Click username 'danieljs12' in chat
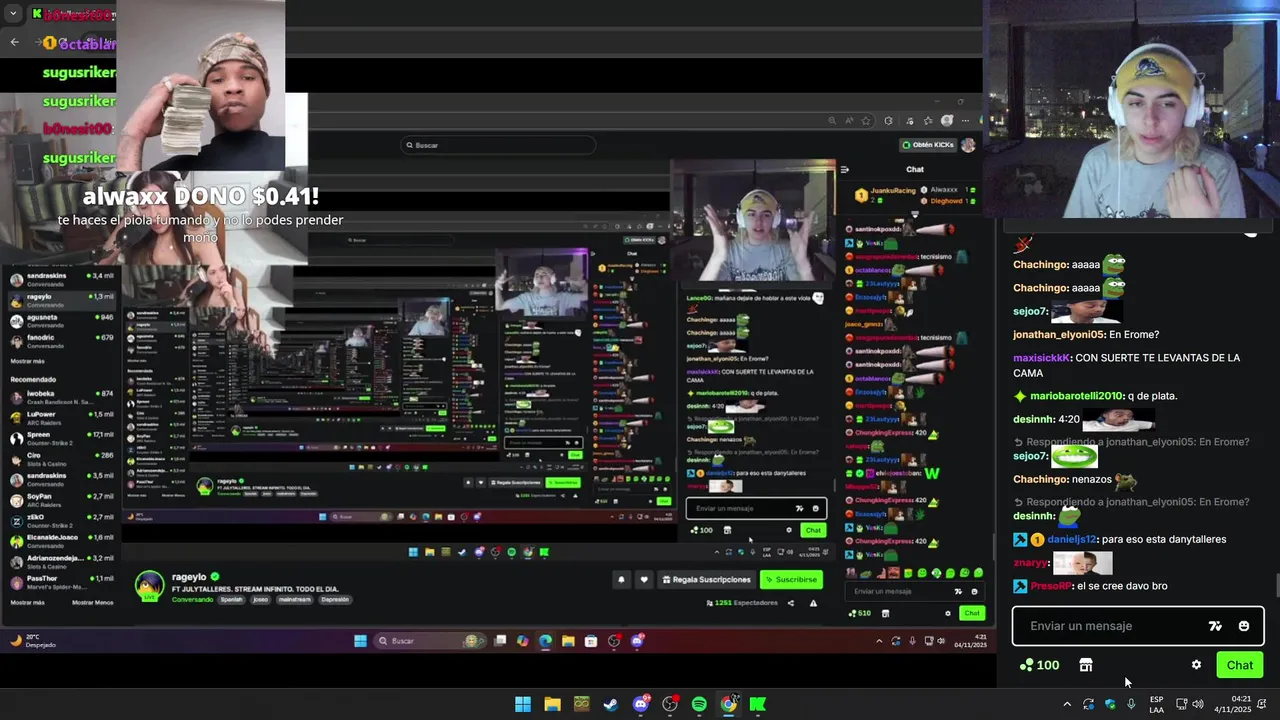This screenshot has height=720, width=1280. (x=1073, y=539)
